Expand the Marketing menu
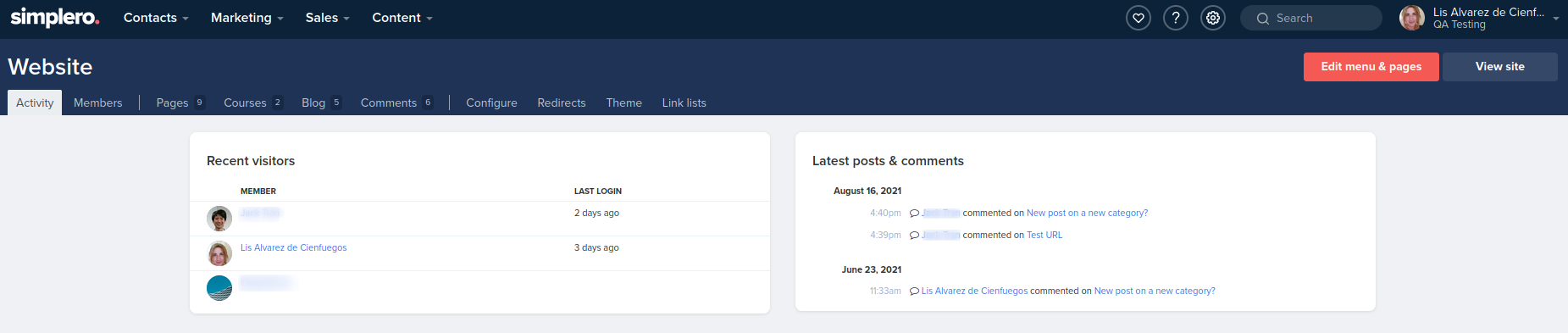The width and height of the screenshot is (1568, 333). (x=247, y=18)
